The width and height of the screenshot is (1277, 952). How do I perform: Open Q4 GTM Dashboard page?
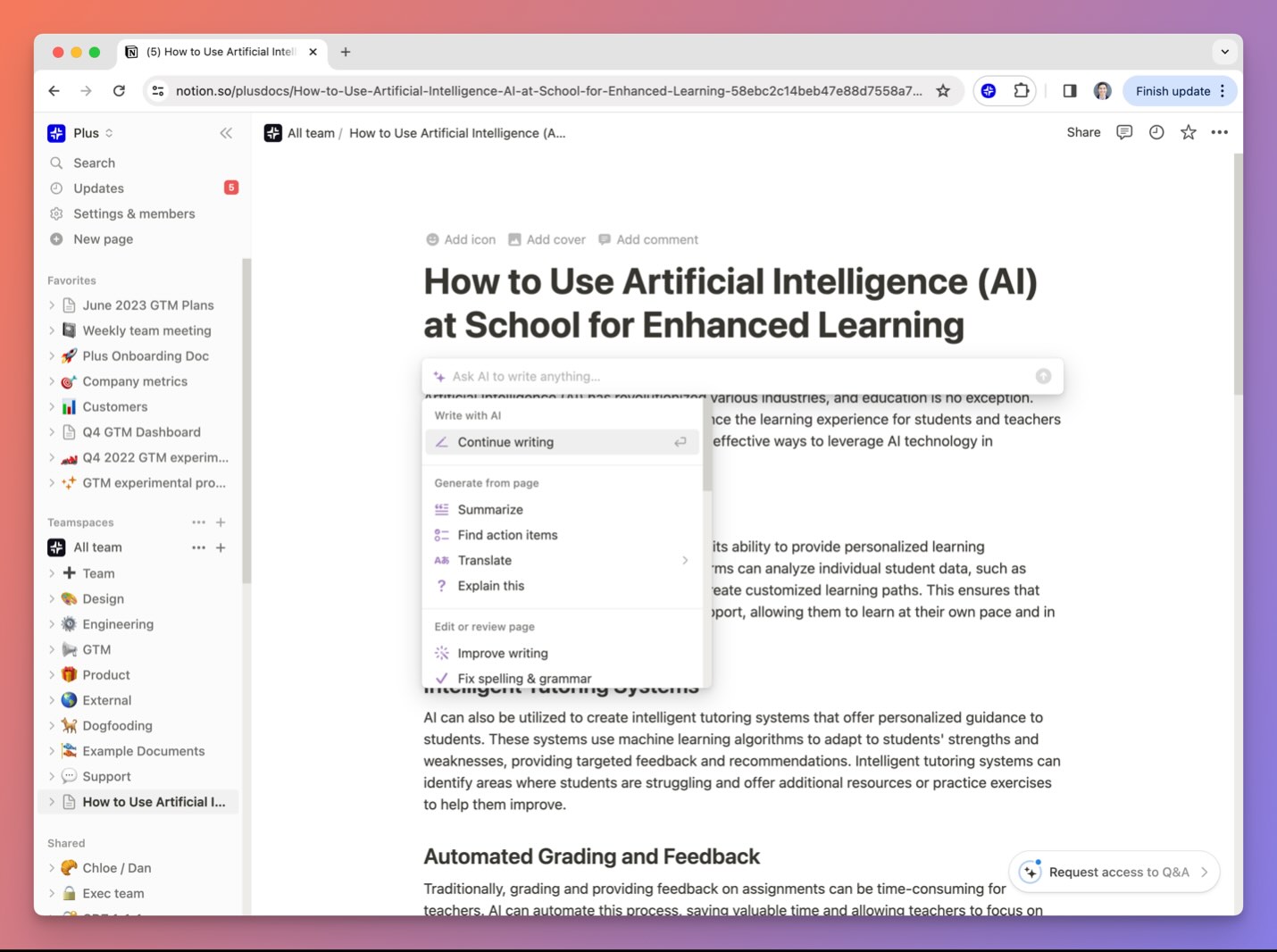(141, 432)
